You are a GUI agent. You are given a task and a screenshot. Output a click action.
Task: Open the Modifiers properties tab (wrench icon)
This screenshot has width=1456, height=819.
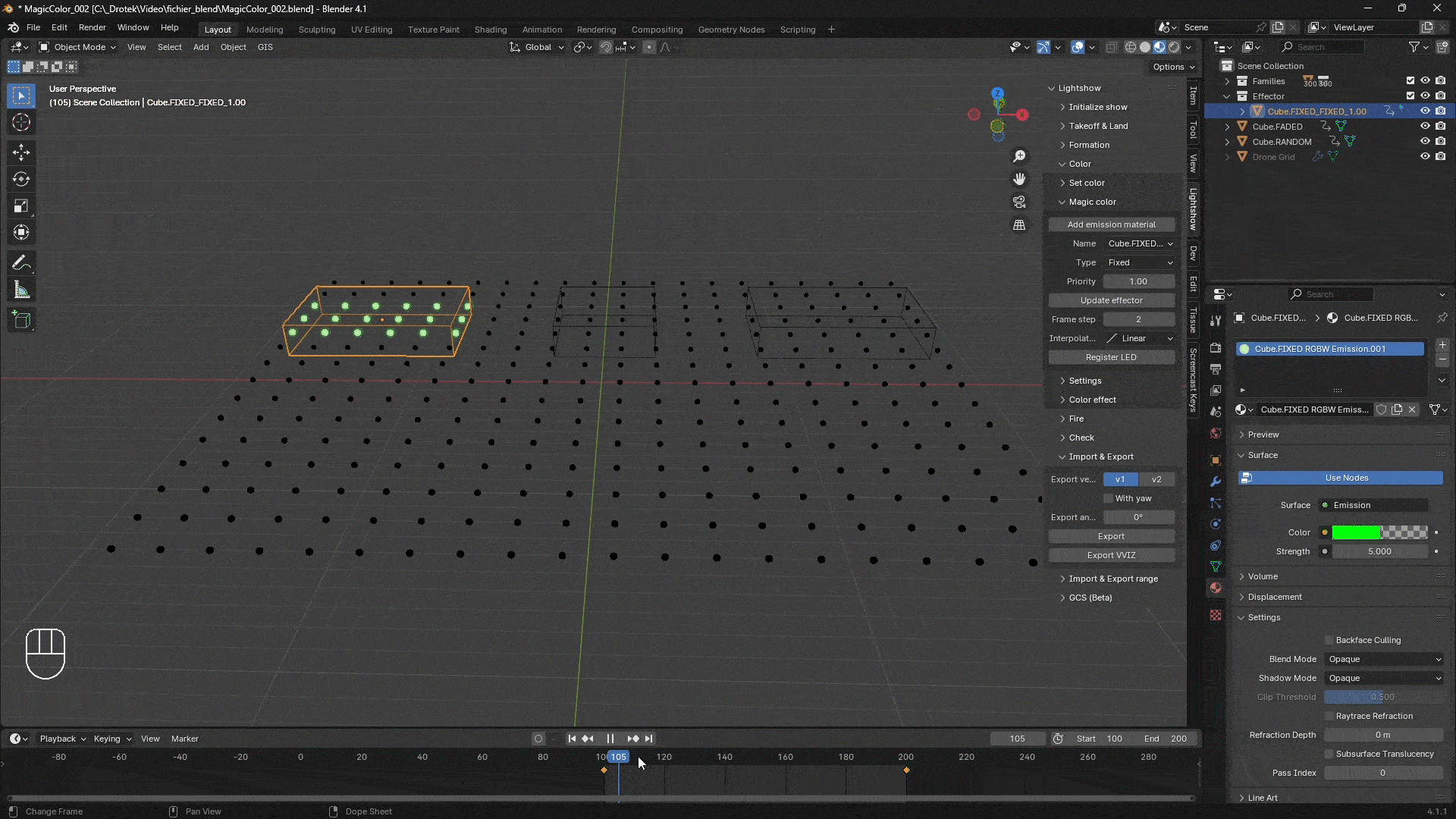click(1216, 482)
